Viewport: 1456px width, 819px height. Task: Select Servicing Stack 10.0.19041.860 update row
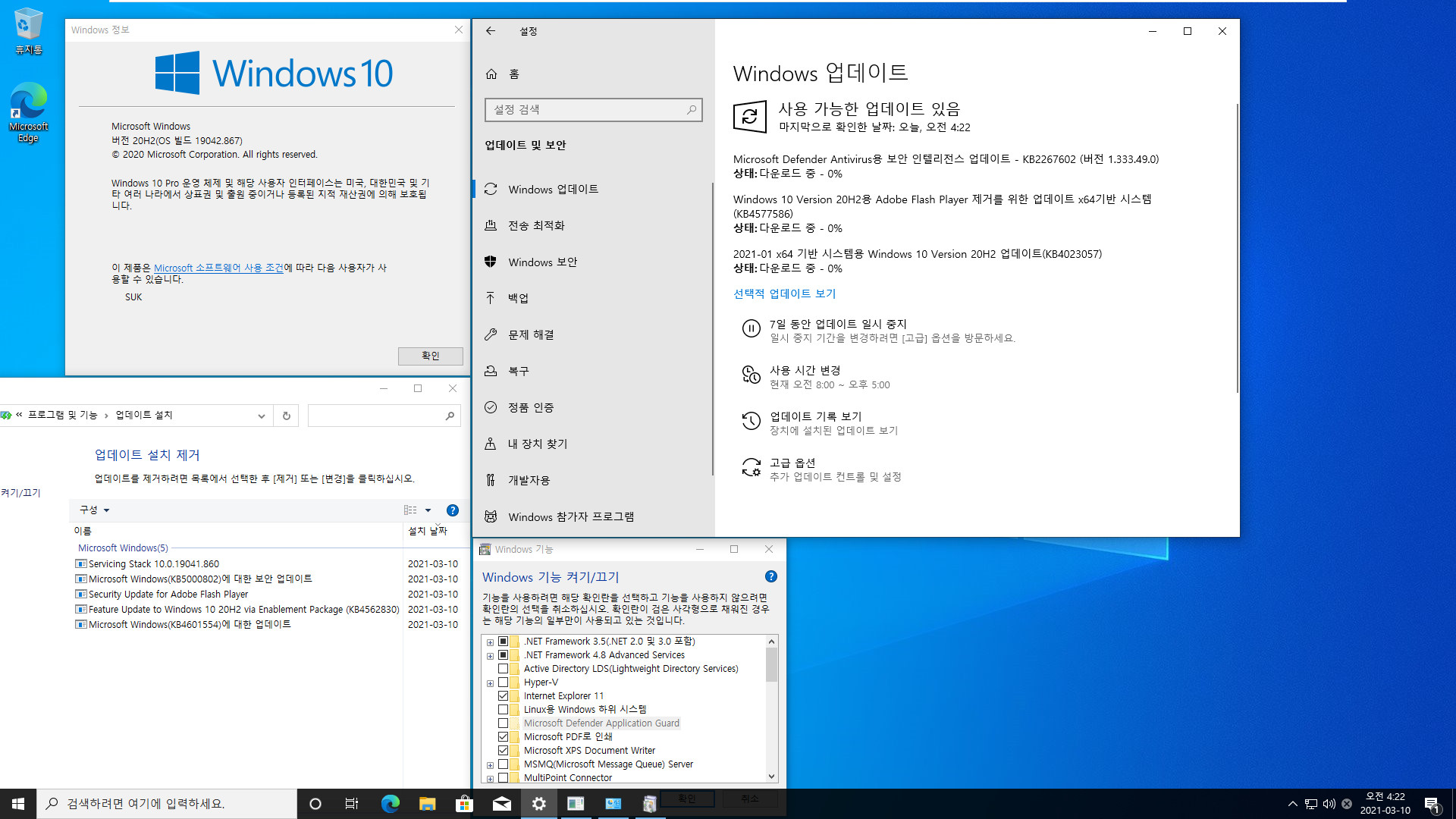click(x=268, y=564)
